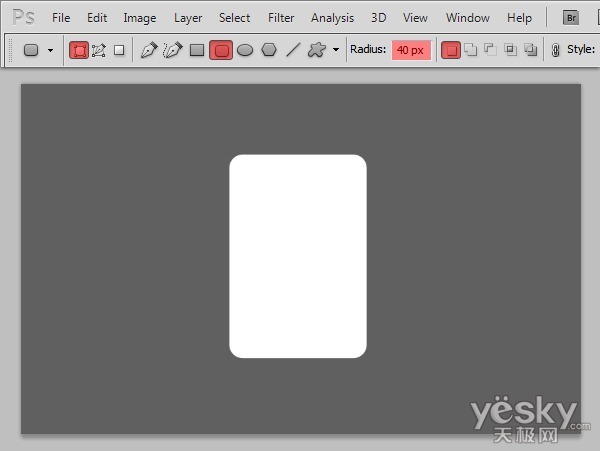The height and width of the screenshot is (451, 600).
Task: Open the Window menu
Action: point(468,18)
